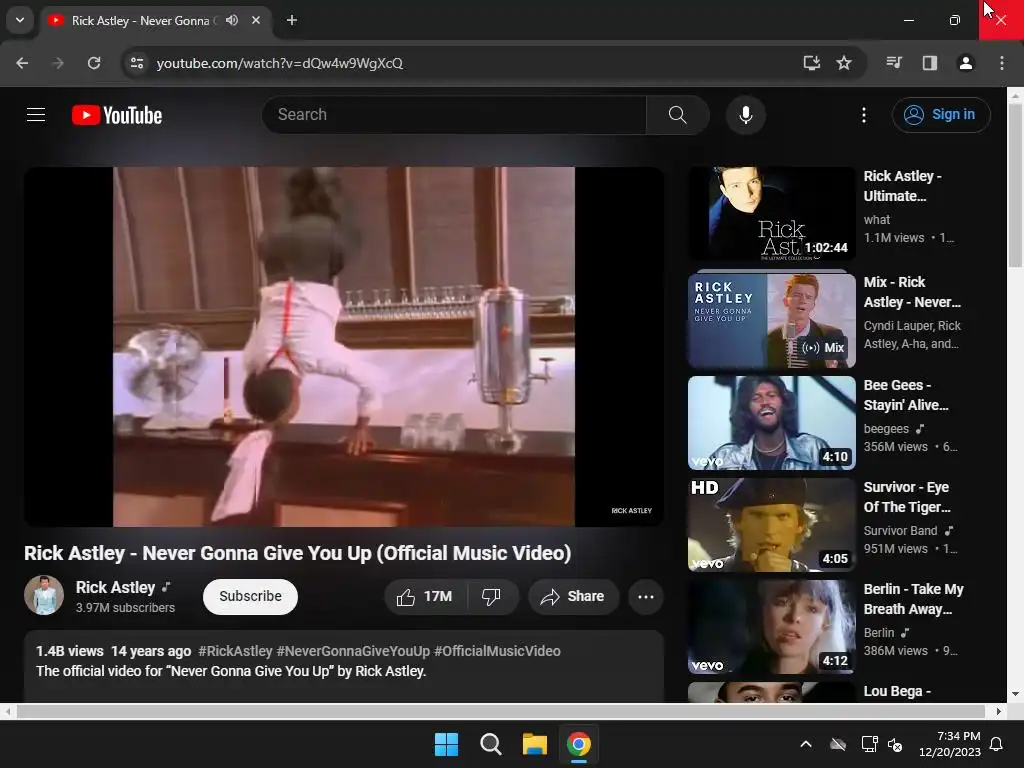Open YouTube settings three-dot menu
Image resolution: width=1024 pixels, height=768 pixels.
coord(863,115)
